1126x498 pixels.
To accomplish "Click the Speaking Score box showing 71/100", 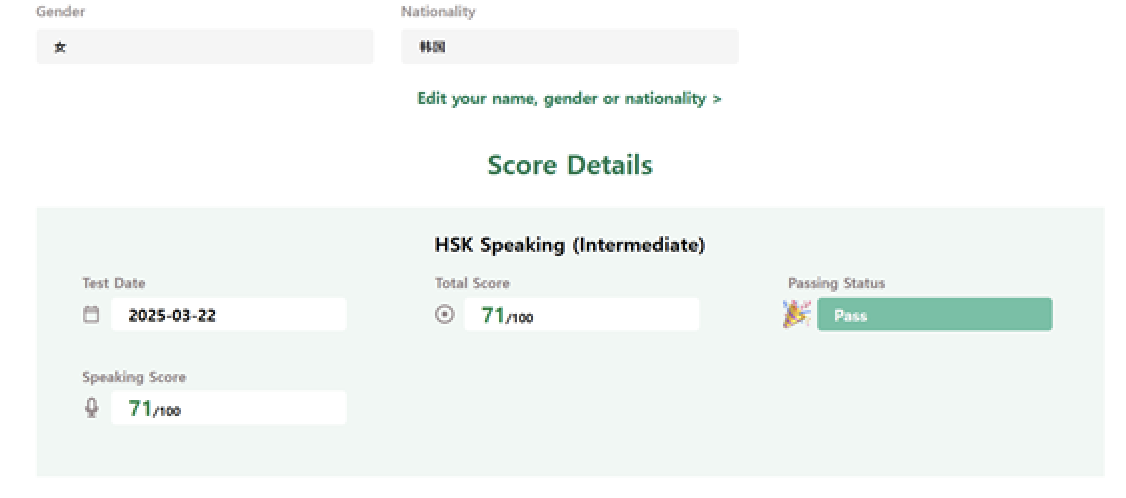I will click(229, 408).
